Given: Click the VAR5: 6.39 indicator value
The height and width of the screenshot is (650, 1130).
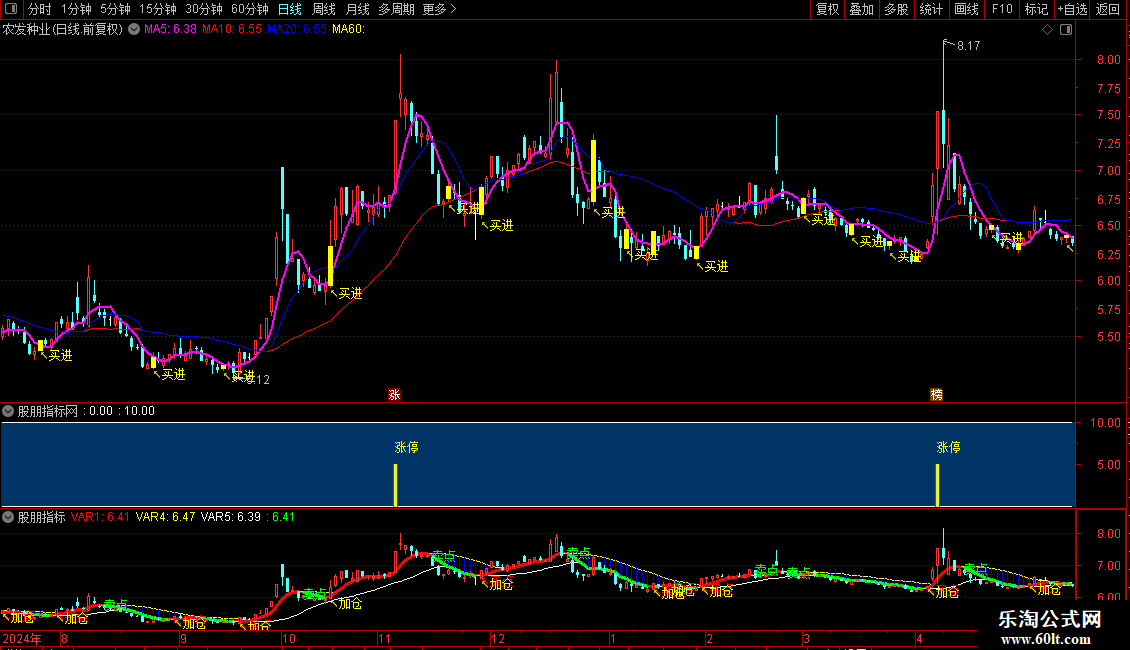Looking at the screenshot, I should coord(231,517).
